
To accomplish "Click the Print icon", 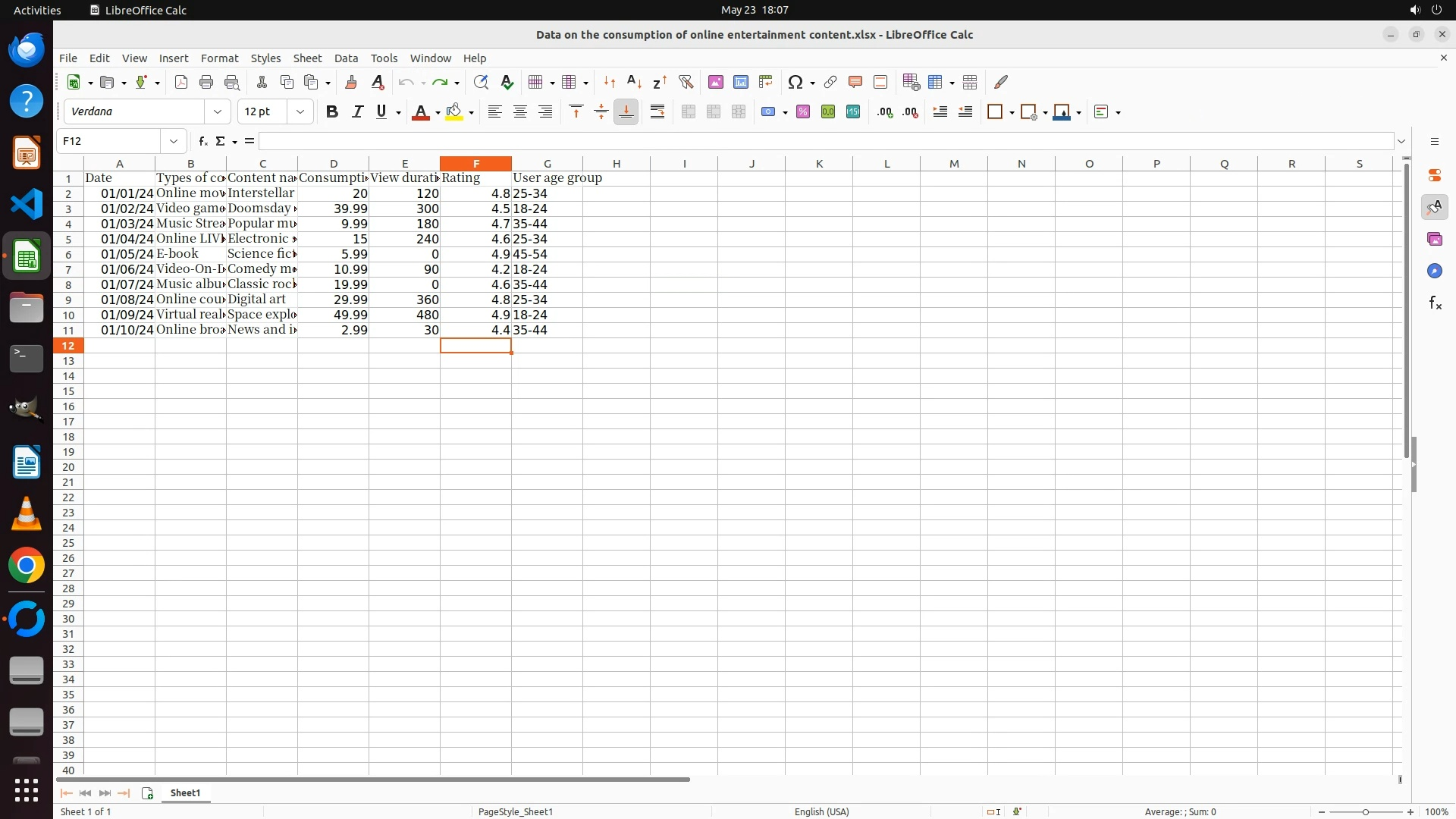I will [x=206, y=82].
